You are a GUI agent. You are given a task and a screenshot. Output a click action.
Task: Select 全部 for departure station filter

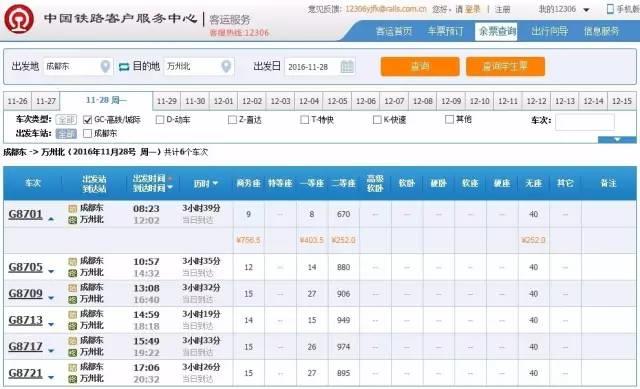[66, 133]
